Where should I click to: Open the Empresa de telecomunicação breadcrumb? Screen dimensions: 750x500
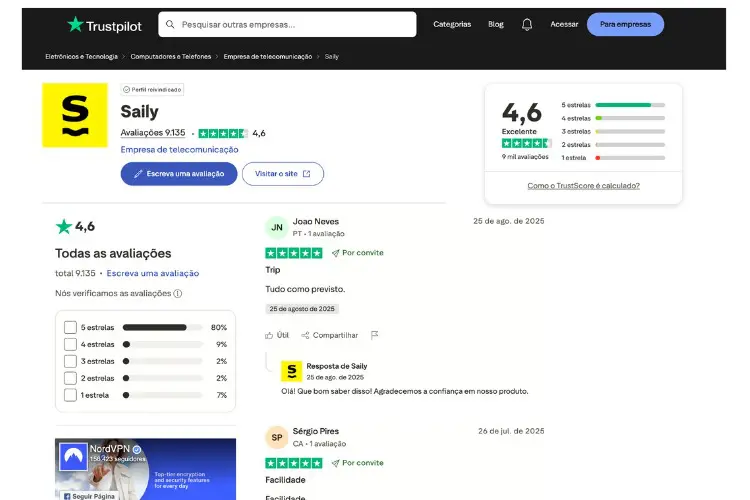[x=268, y=56]
